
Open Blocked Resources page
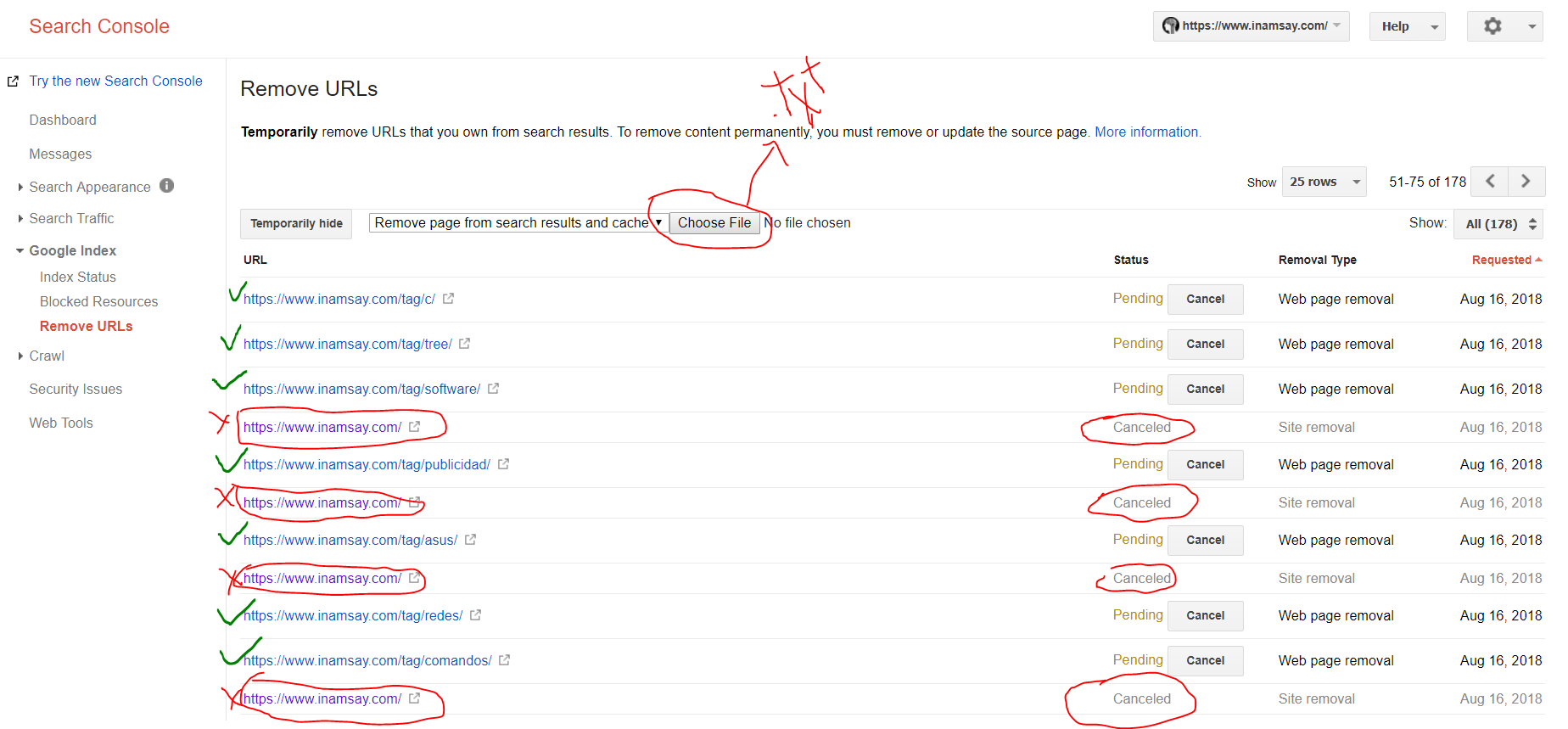[x=98, y=302]
